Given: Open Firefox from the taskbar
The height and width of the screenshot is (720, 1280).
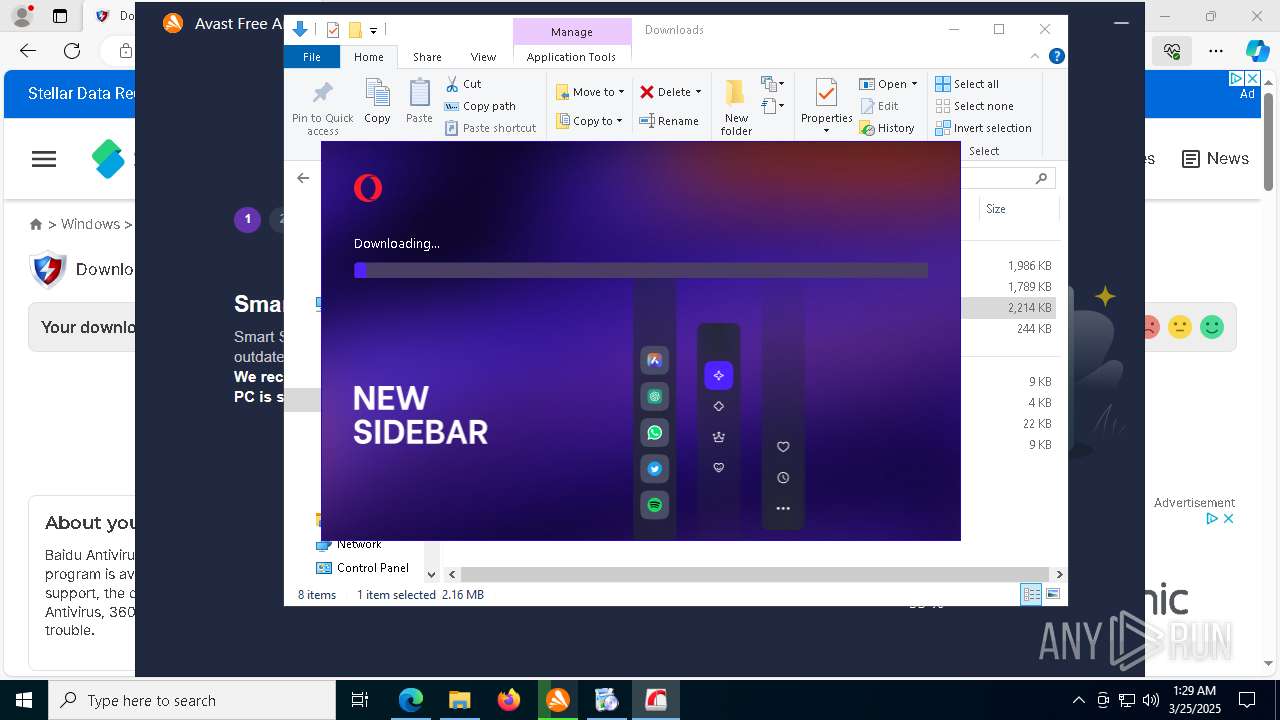Looking at the screenshot, I should (509, 700).
